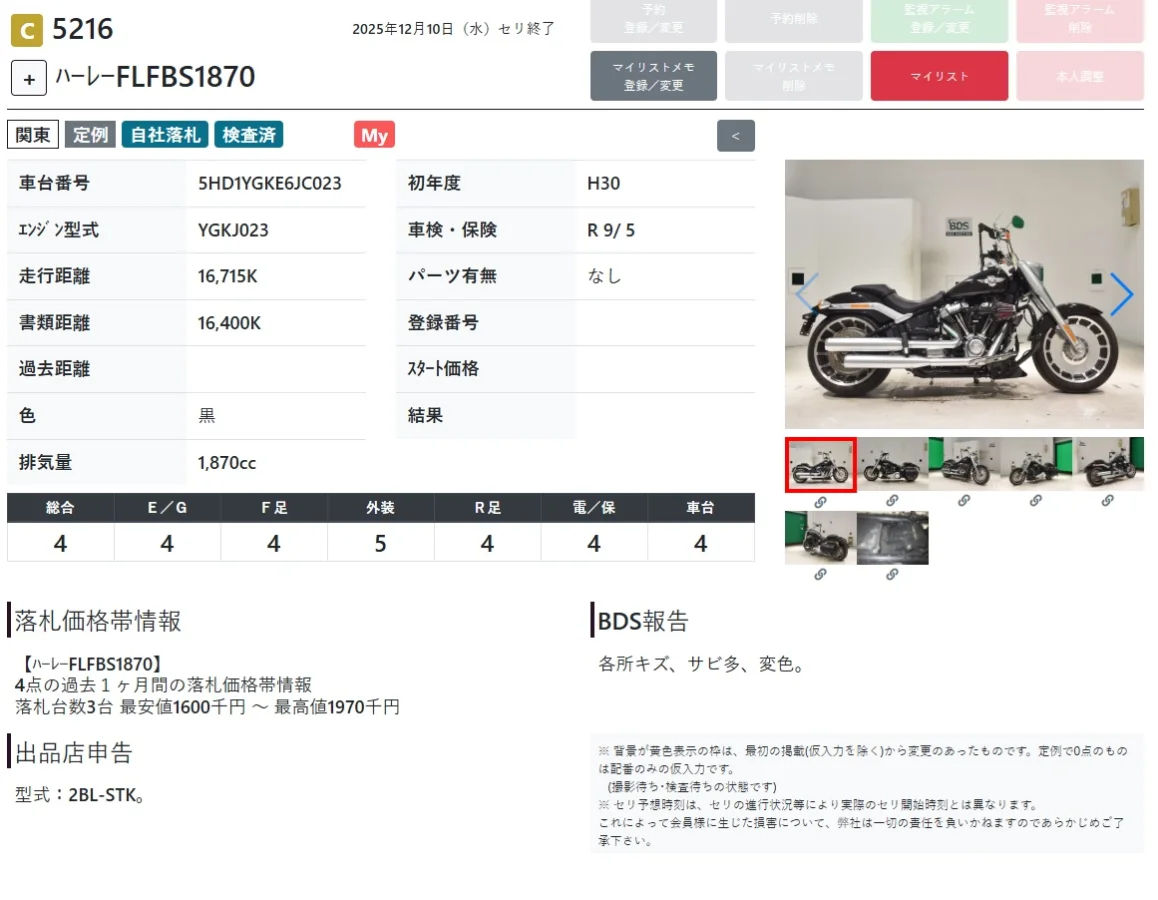Click the red My badge

click(x=374, y=135)
